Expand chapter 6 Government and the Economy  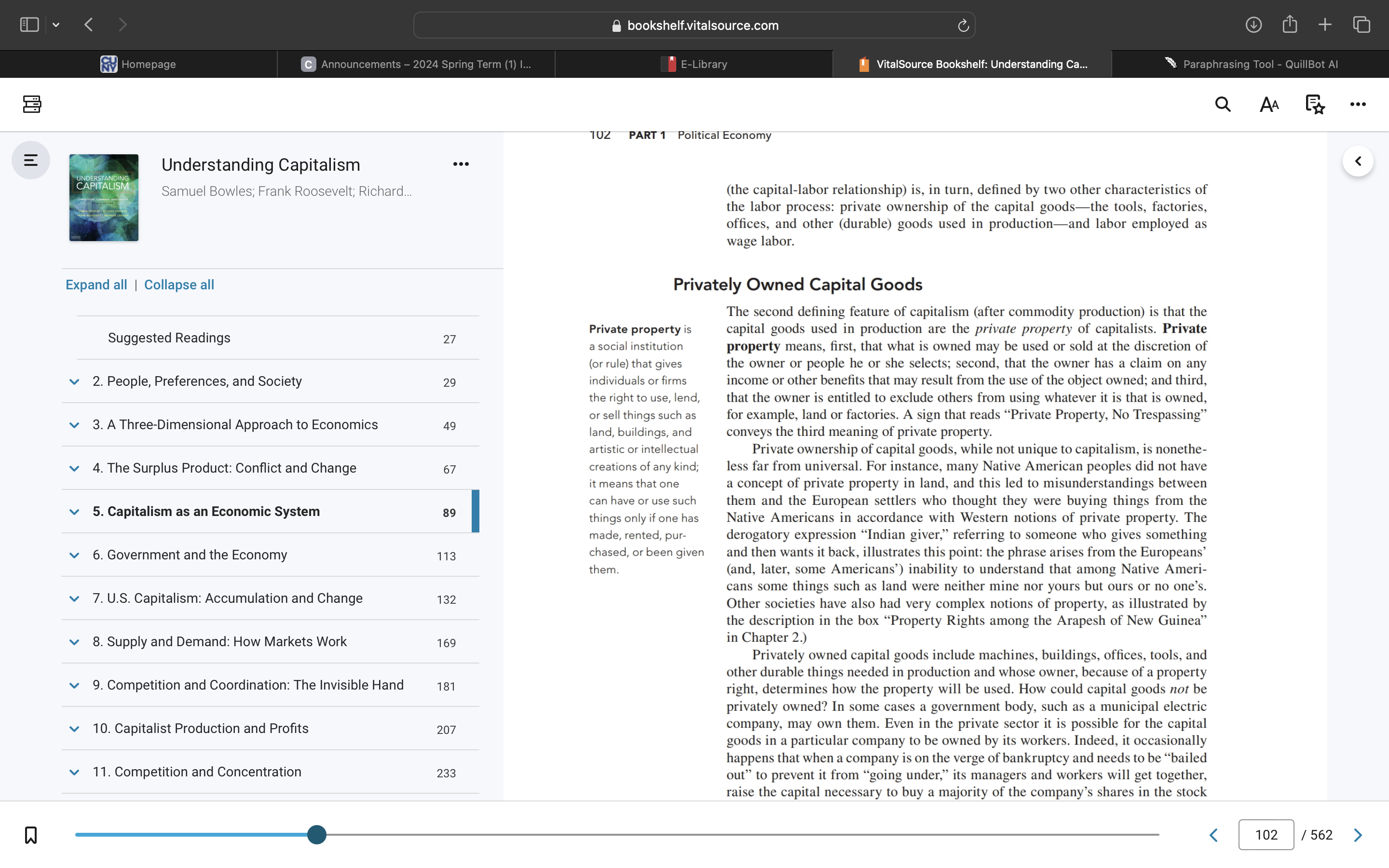click(74, 555)
